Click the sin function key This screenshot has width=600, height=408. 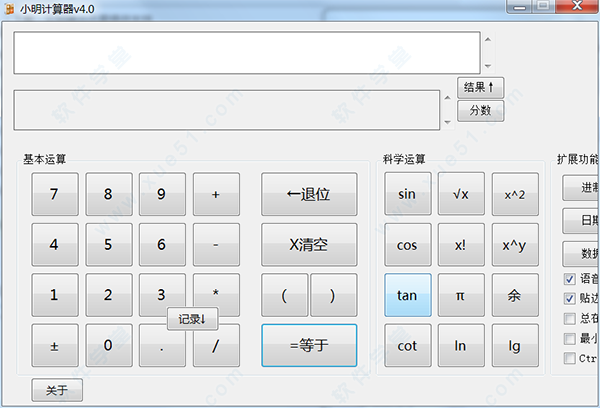[x=407, y=194]
